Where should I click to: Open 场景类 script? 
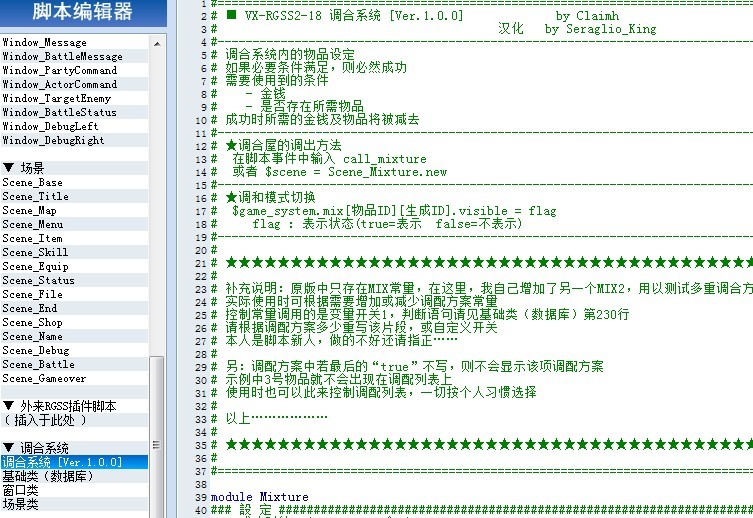point(74,504)
